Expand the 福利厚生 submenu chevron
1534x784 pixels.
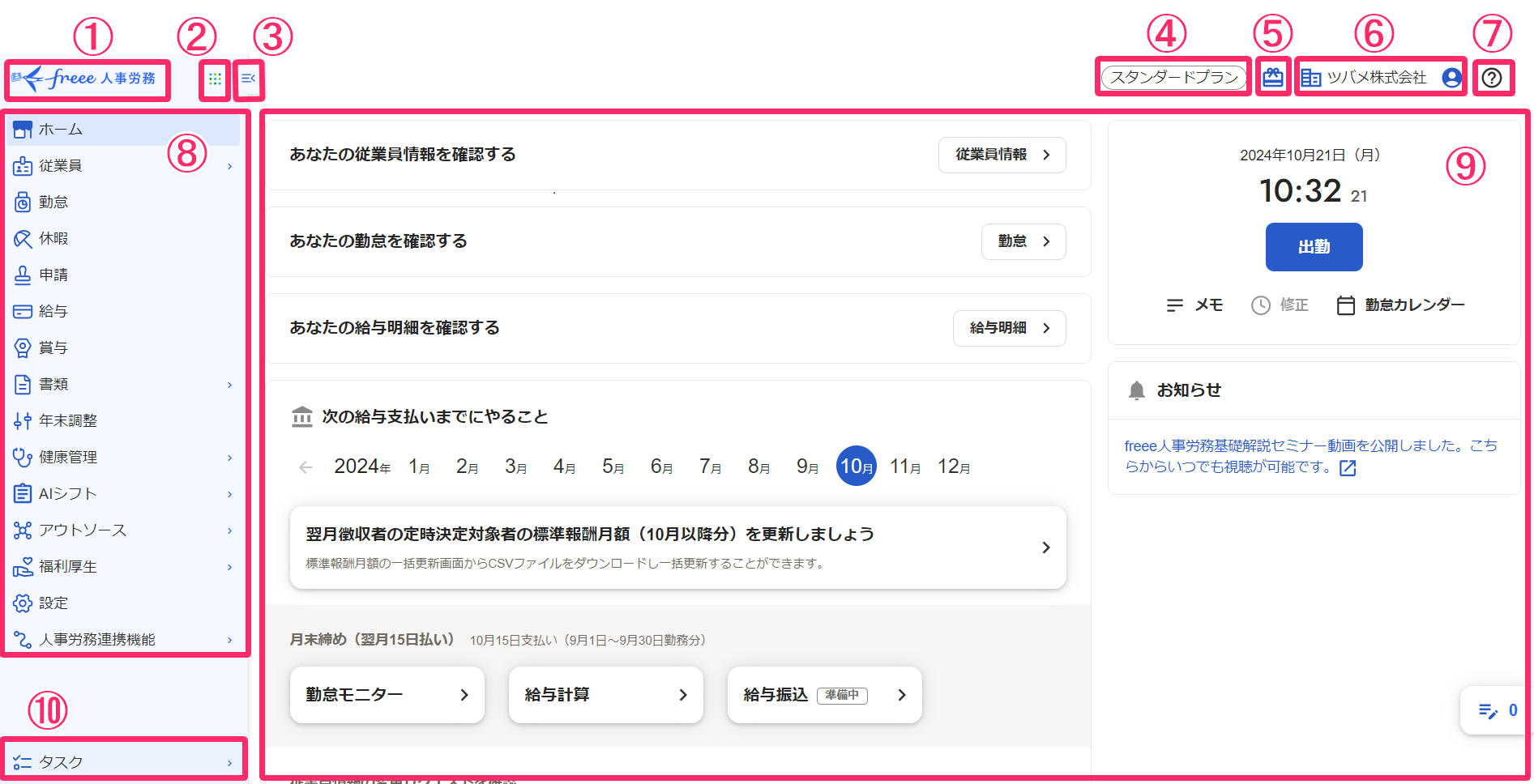tap(230, 567)
